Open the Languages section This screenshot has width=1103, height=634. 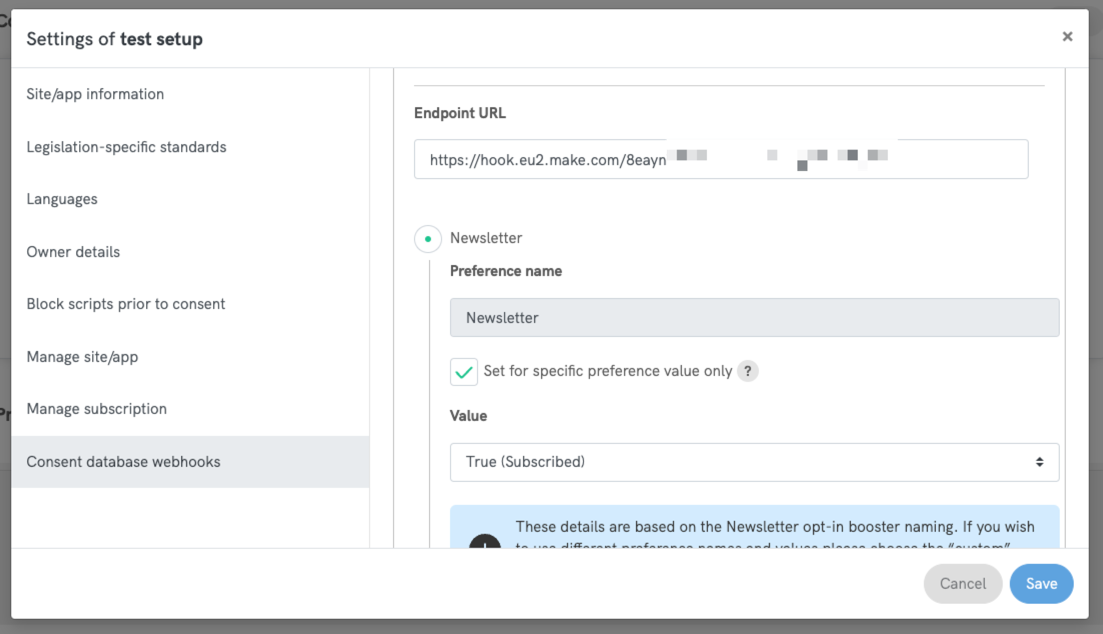[62, 199]
